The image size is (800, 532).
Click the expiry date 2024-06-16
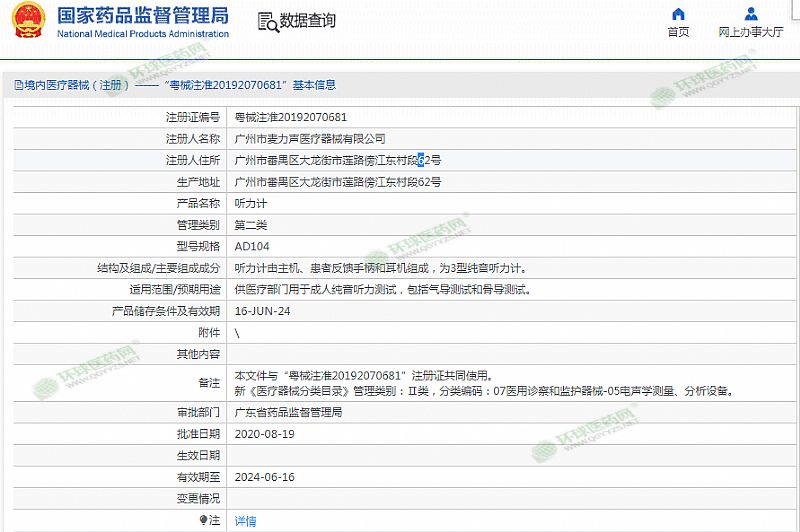tap(264, 477)
